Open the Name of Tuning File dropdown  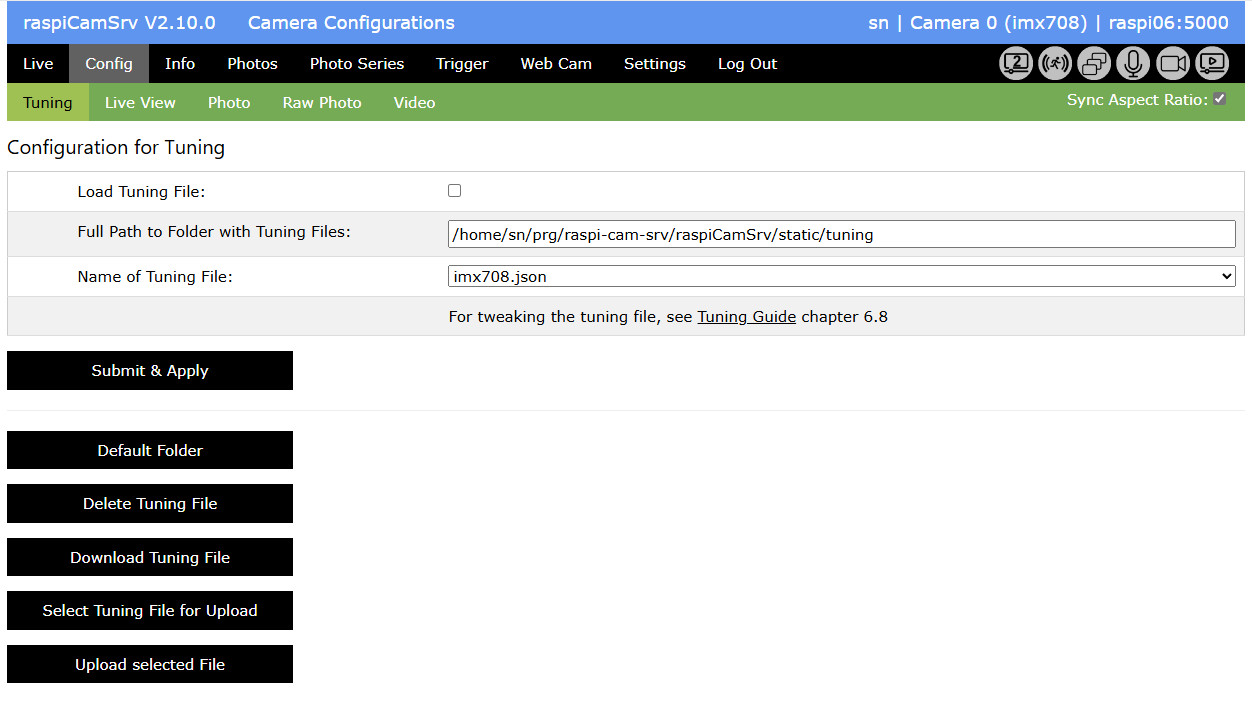point(841,277)
